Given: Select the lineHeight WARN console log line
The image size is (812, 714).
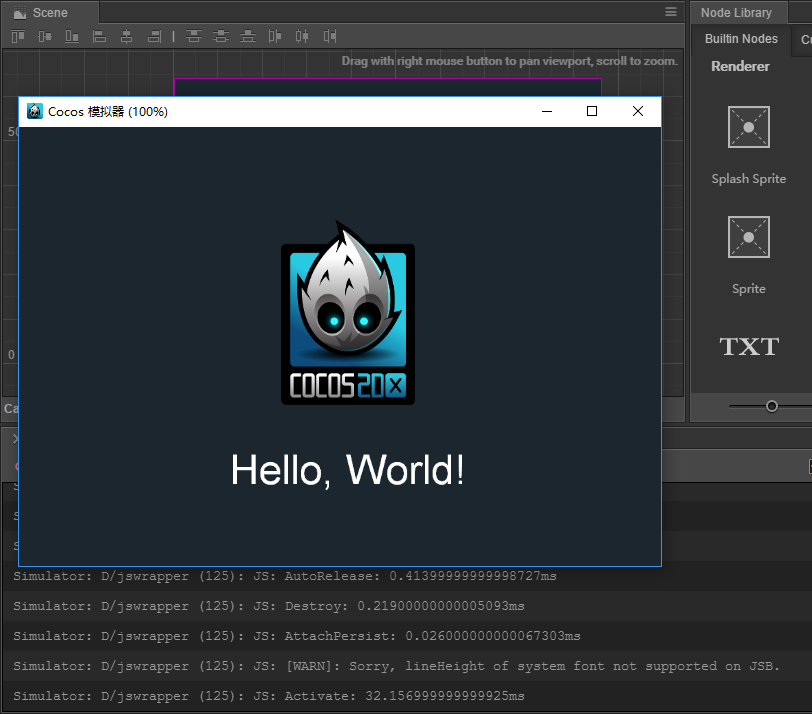Looking at the screenshot, I should 406,666.
